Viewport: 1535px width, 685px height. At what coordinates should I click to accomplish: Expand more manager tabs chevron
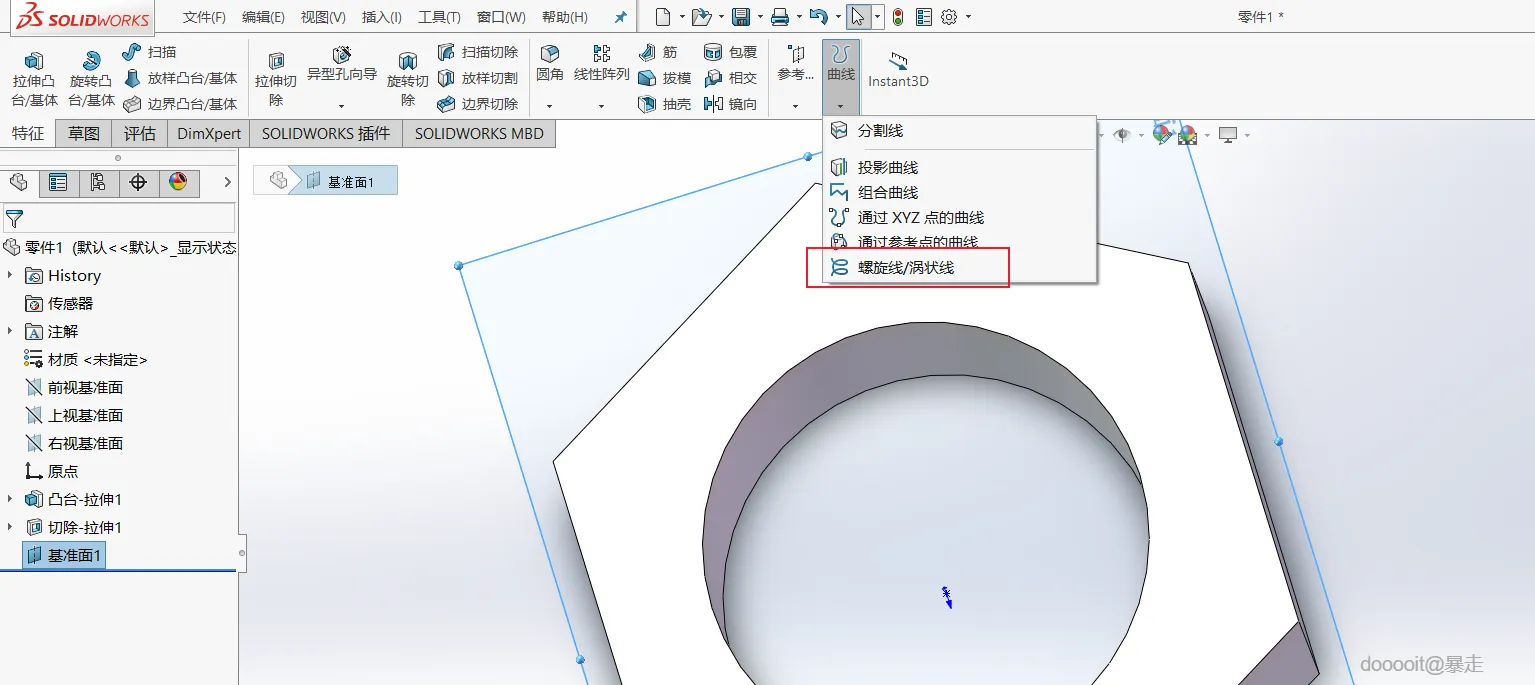pos(227,182)
